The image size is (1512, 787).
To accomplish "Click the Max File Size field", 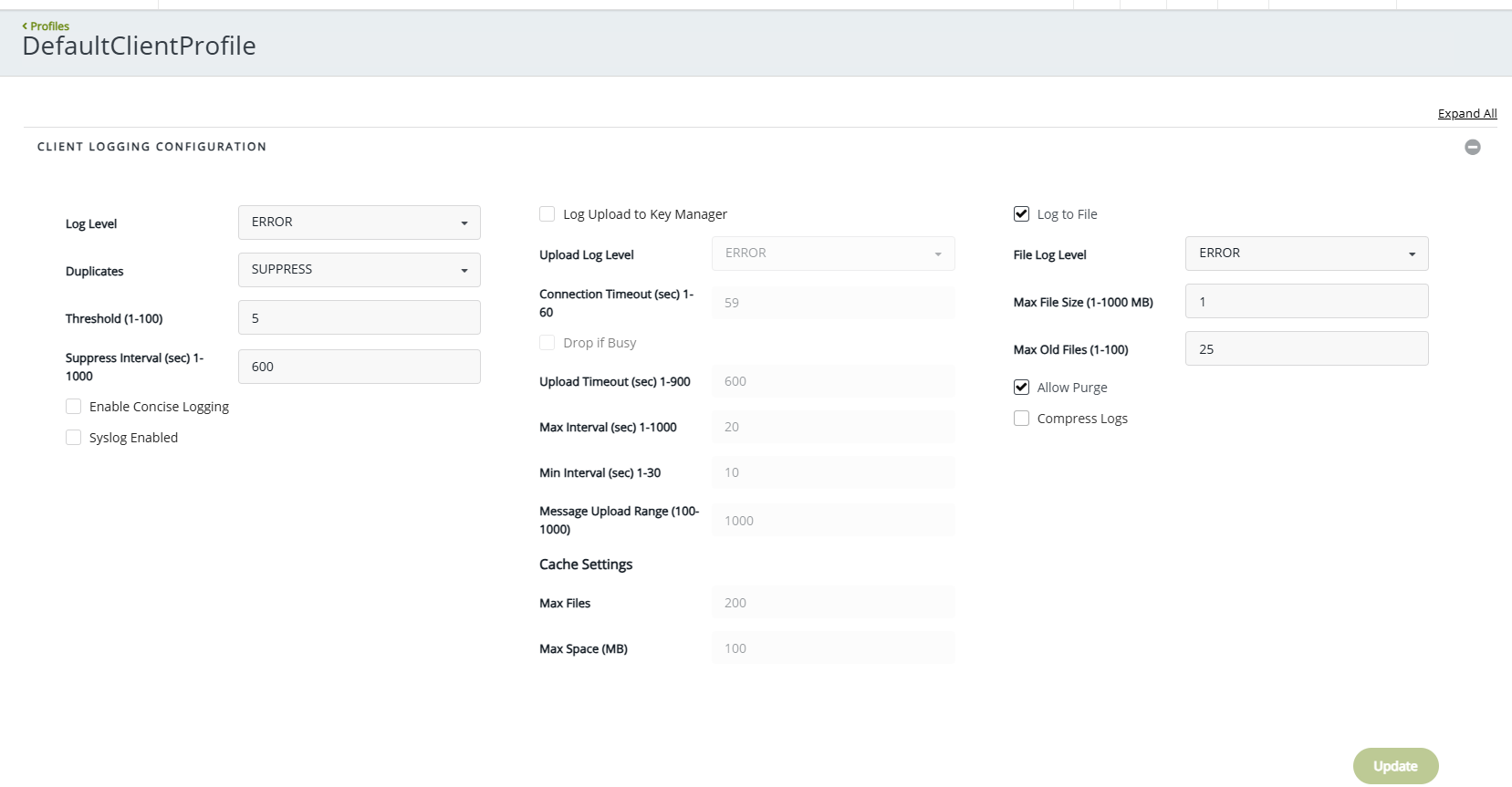I will (x=1307, y=301).
